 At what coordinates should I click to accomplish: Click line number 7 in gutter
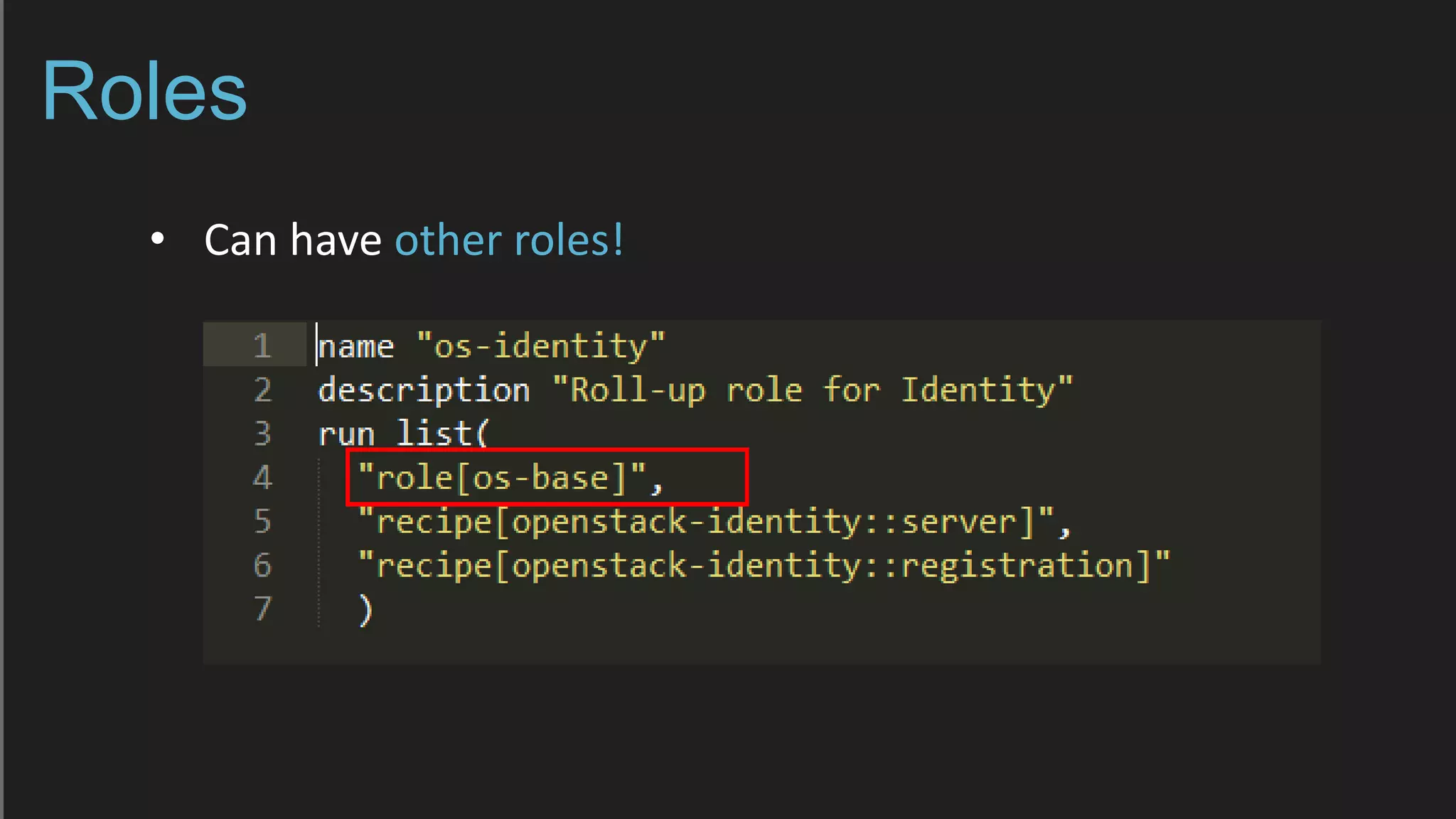pos(262,609)
